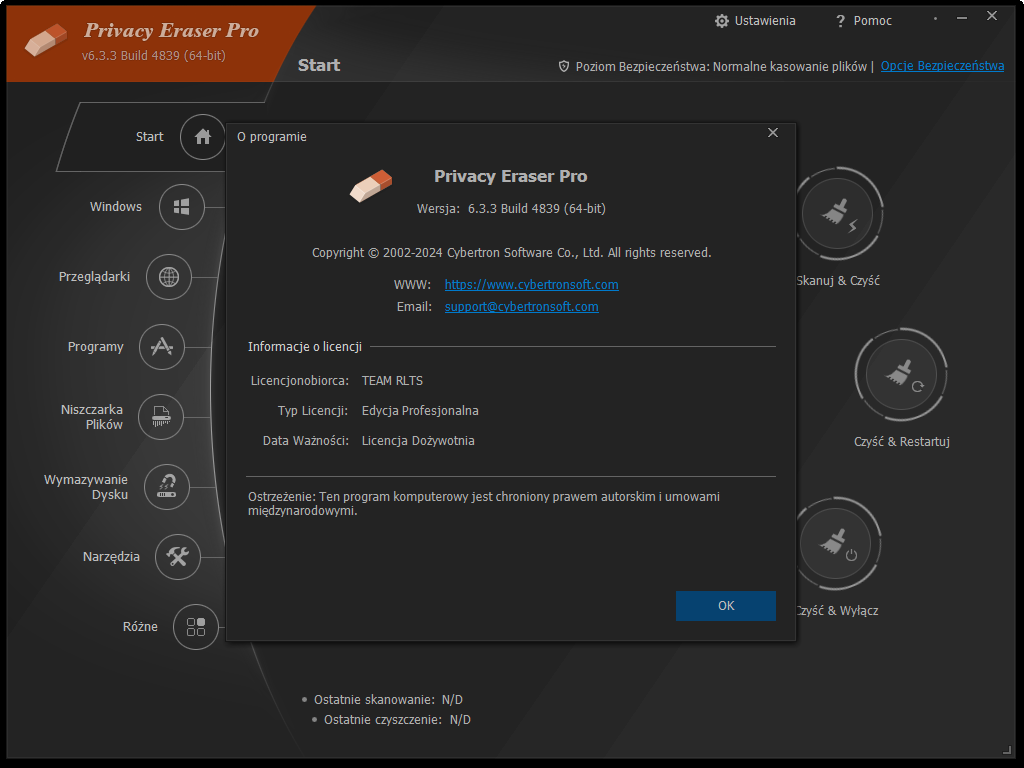Open the Różne grid icon
This screenshot has width=1024, height=768.
pos(196,627)
